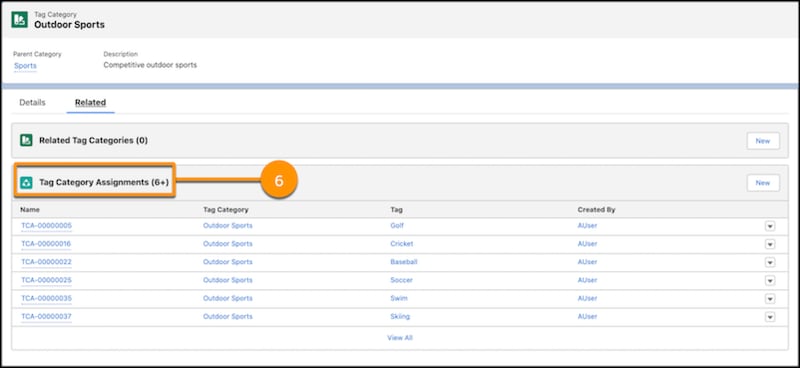
Task: Open the Sports parent category link
Action: (x=25, y=66)
